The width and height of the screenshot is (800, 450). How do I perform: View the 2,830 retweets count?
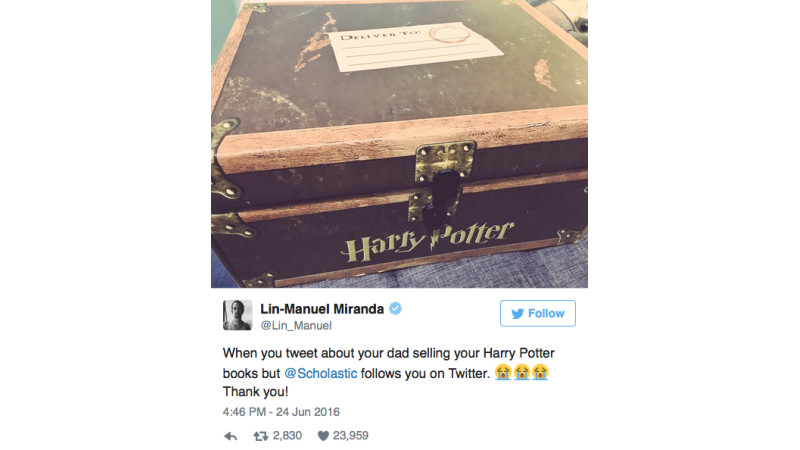[287, 436]
